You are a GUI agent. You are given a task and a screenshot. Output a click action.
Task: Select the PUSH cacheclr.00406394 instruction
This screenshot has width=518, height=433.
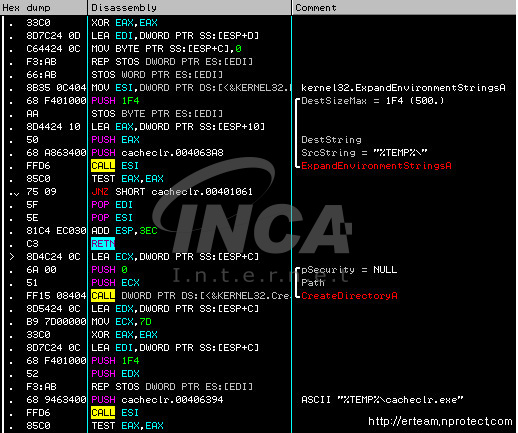157,400
